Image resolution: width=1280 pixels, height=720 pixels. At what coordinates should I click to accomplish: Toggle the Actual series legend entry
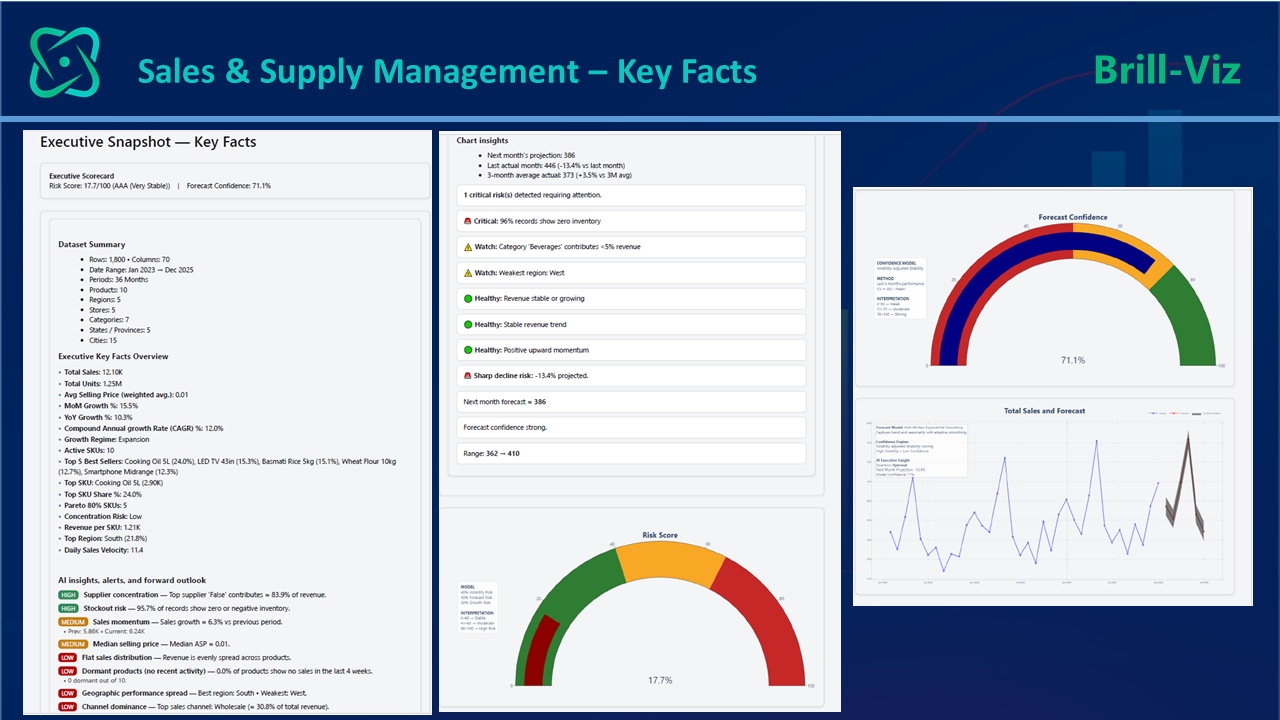[x=1157, y=413]
